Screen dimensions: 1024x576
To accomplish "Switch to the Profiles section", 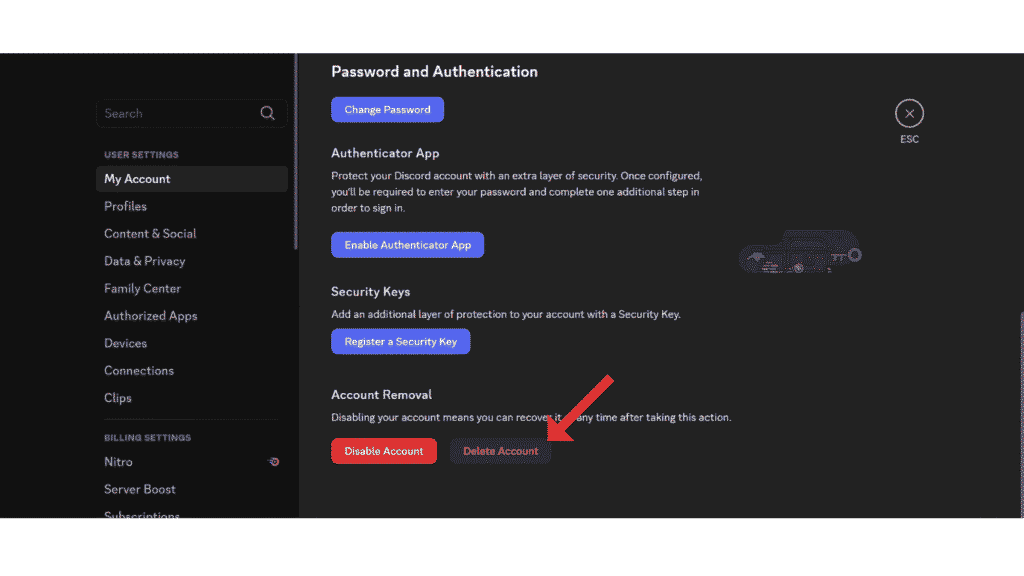I will (125, 206).
